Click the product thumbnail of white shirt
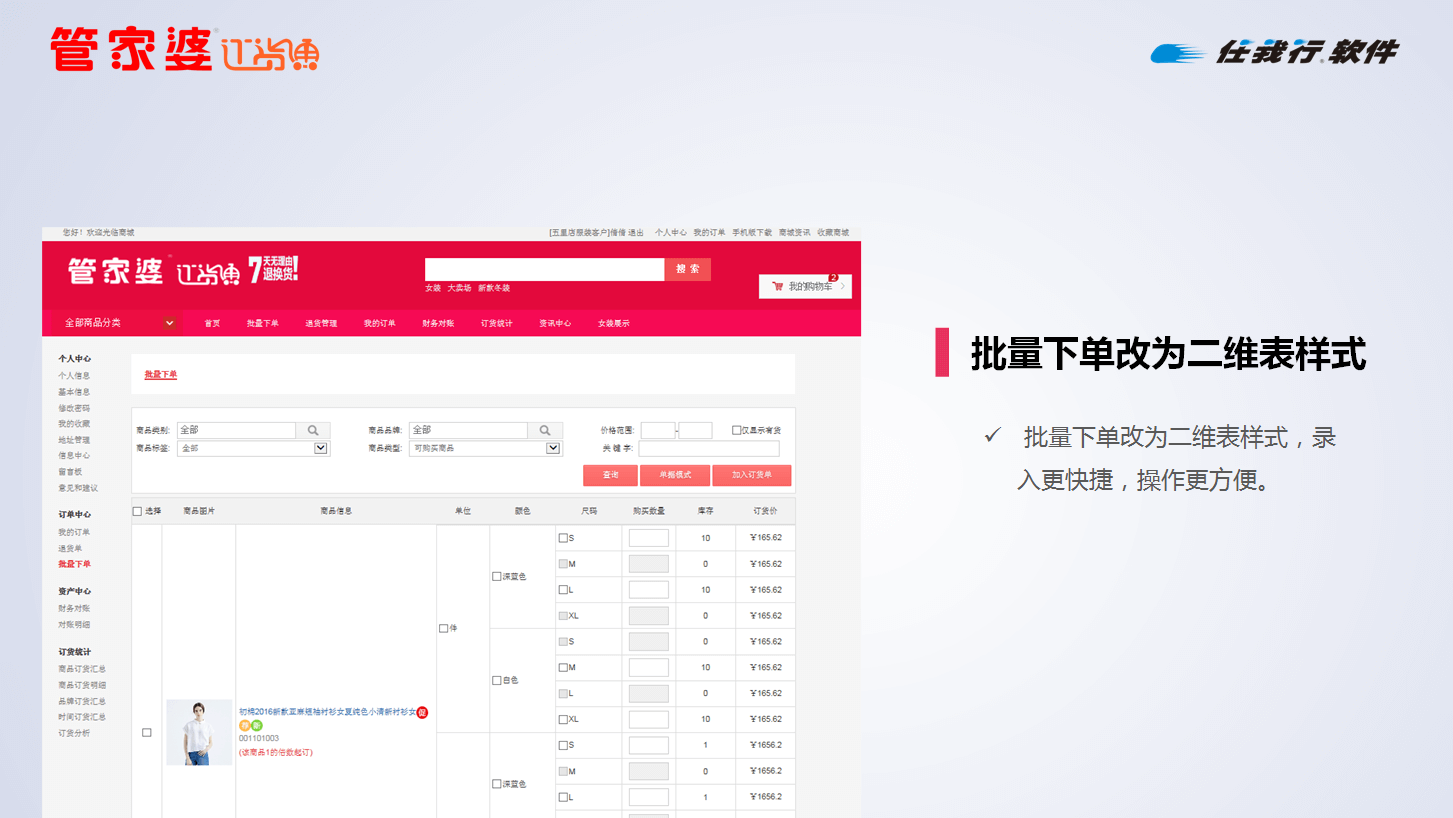 (199, 732)
